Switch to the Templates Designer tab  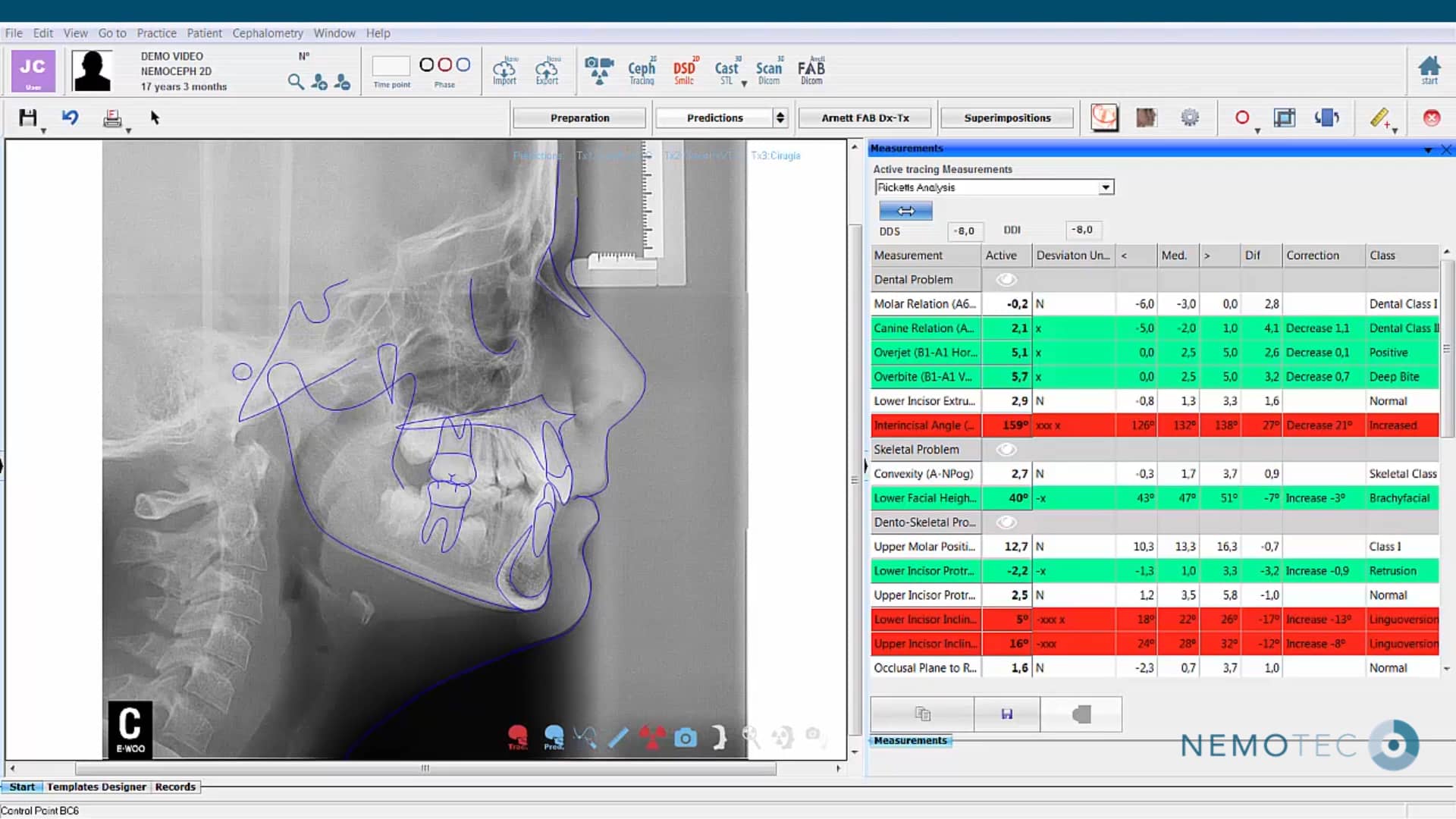click(x=96, y=787)
